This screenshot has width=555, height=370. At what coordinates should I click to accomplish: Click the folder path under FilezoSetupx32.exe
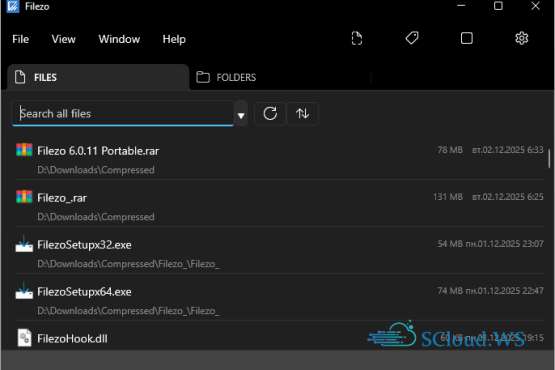pos(128,264)
